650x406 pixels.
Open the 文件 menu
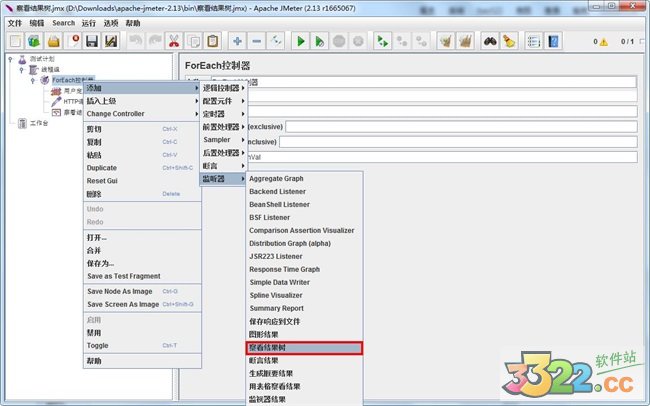pyautogui.click(x=15, y=23)
